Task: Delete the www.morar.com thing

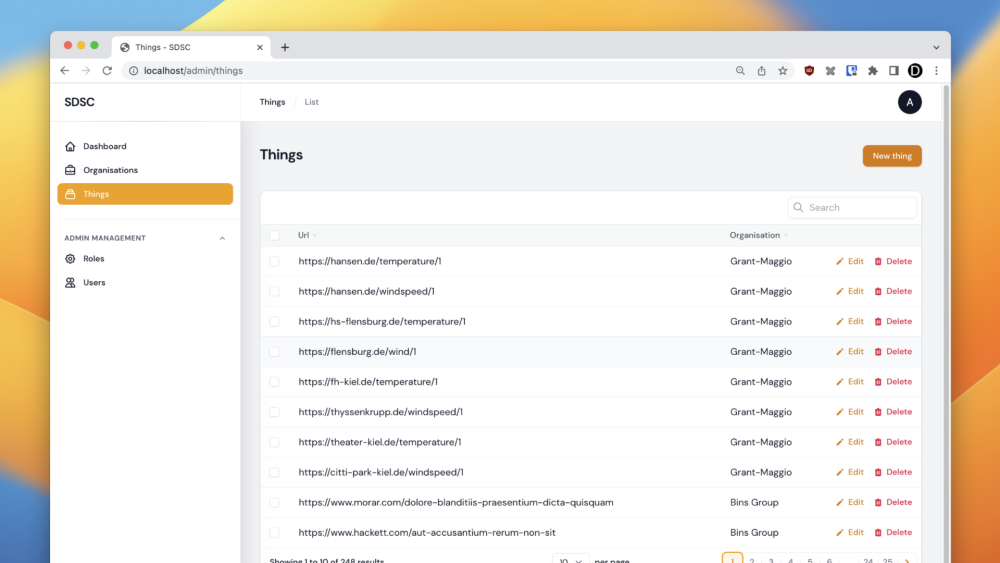Action: point(893,502)
